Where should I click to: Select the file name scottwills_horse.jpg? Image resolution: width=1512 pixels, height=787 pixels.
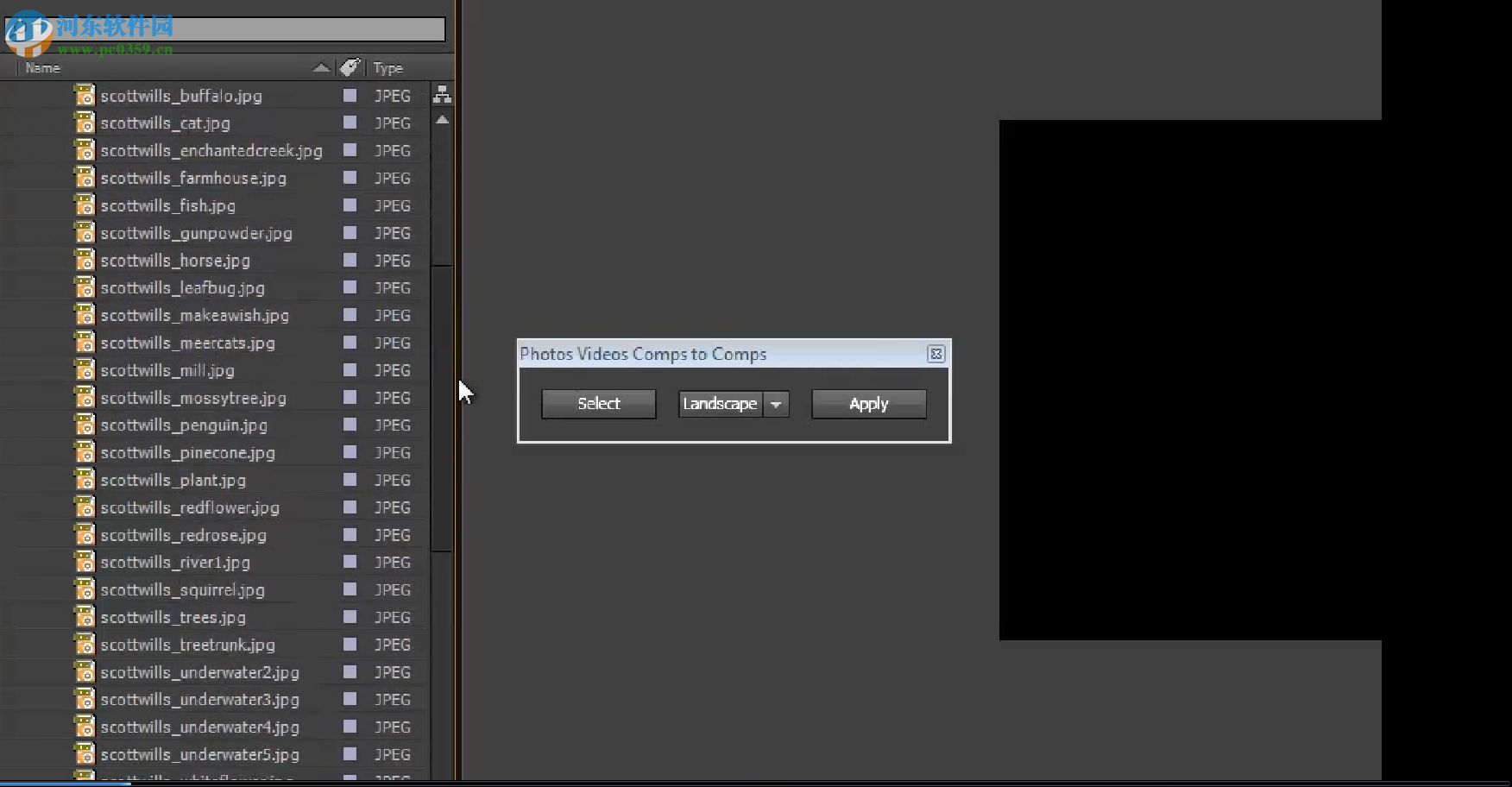[175, 261]
